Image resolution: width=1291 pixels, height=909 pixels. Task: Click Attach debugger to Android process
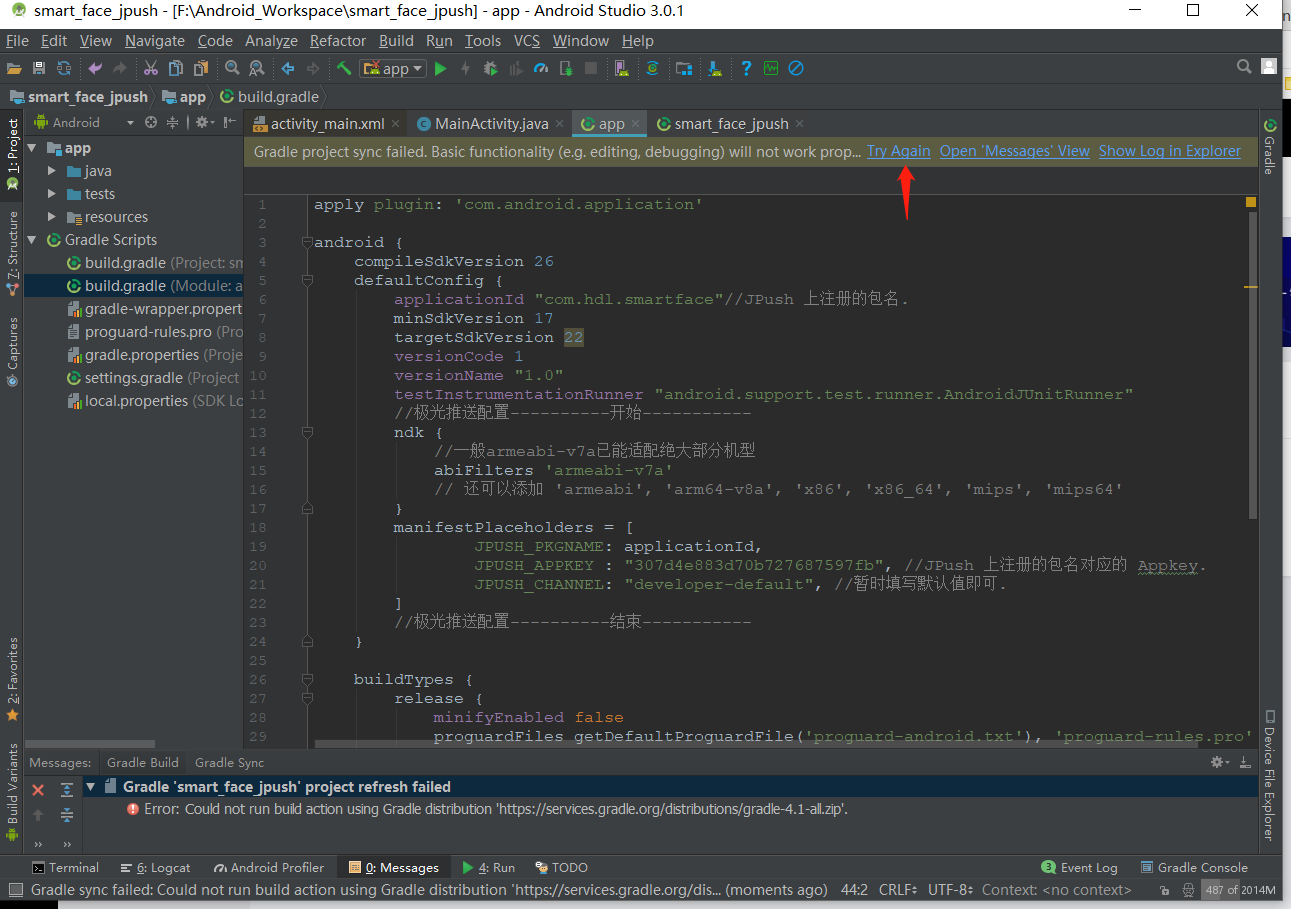566,68
